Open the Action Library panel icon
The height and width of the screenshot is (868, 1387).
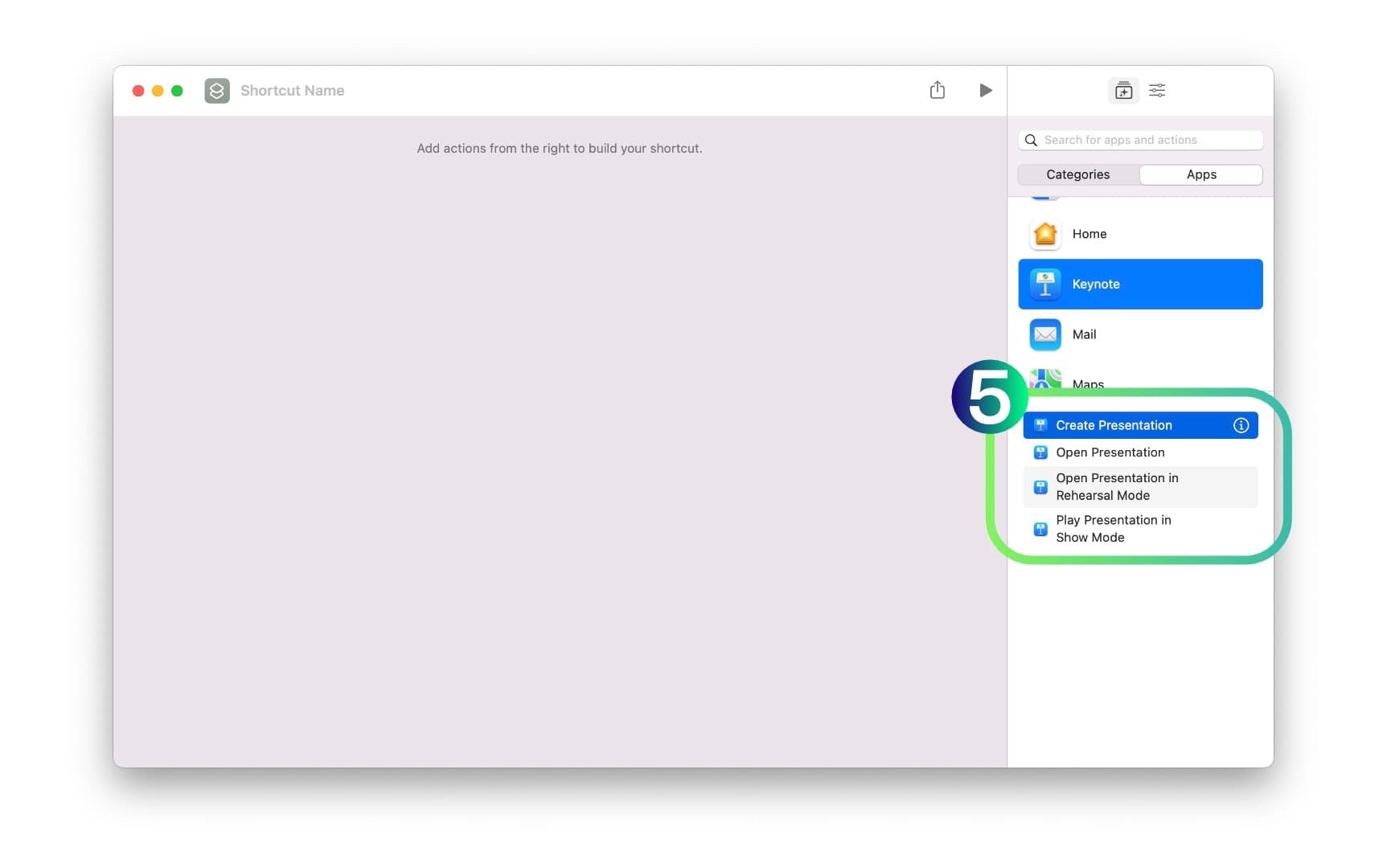[1123, 90]
